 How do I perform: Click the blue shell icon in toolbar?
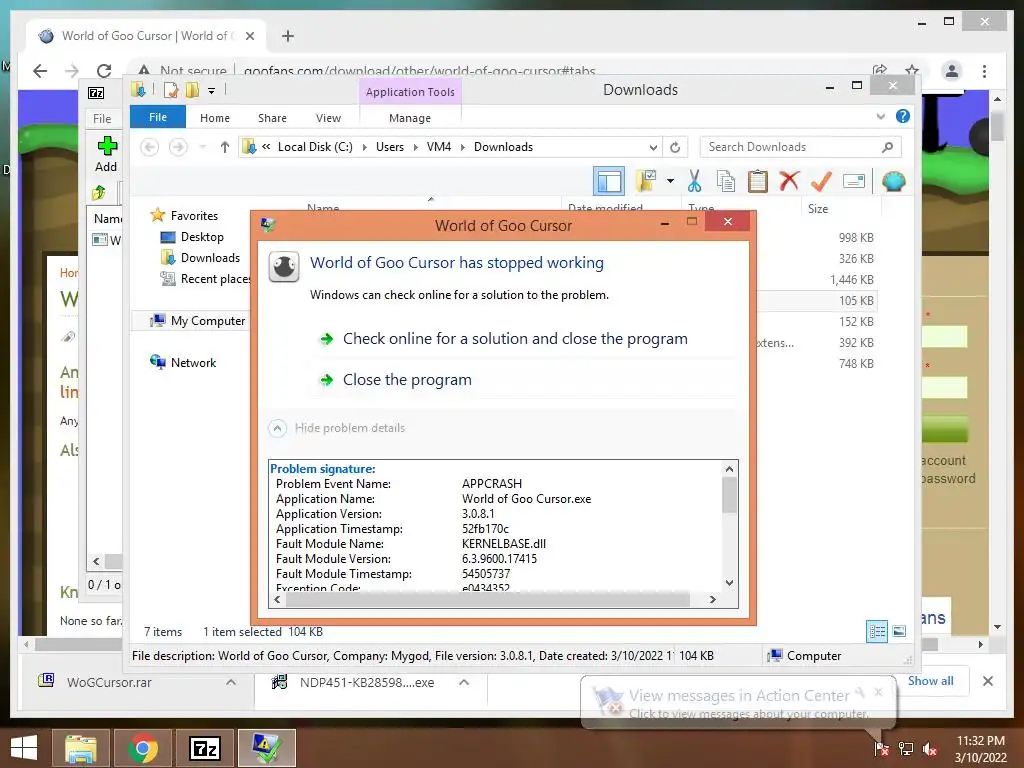893,181
